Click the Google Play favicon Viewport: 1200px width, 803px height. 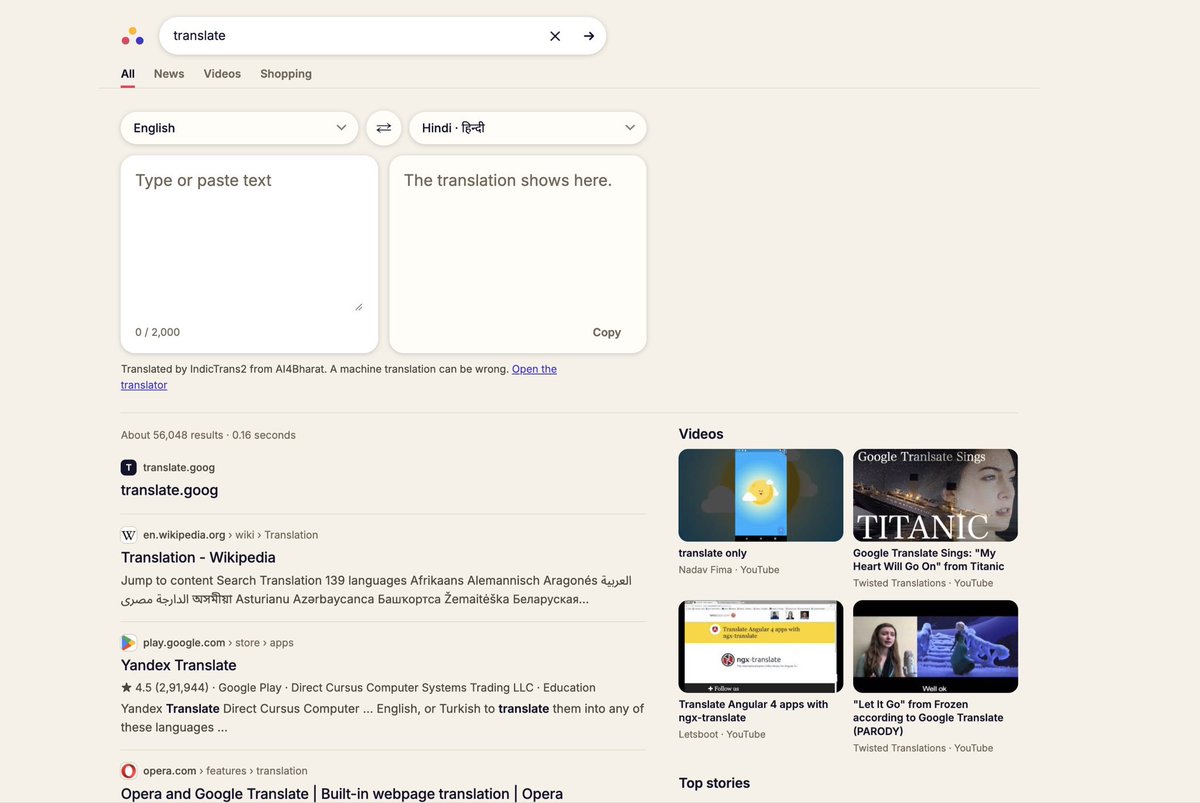click(x=129, y=643)
